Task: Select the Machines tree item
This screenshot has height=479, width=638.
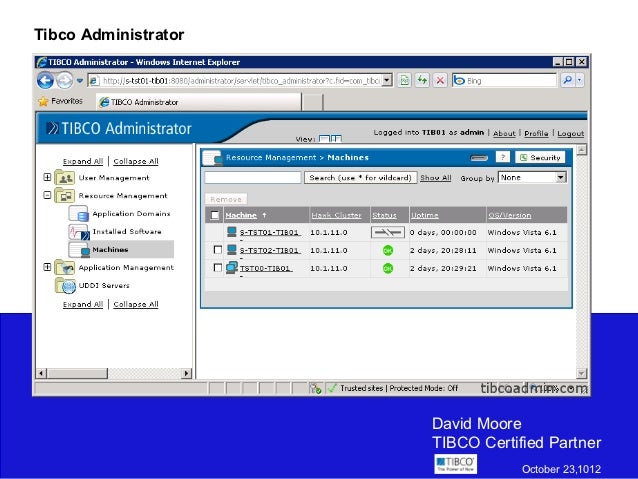Action: coord(110,249)
